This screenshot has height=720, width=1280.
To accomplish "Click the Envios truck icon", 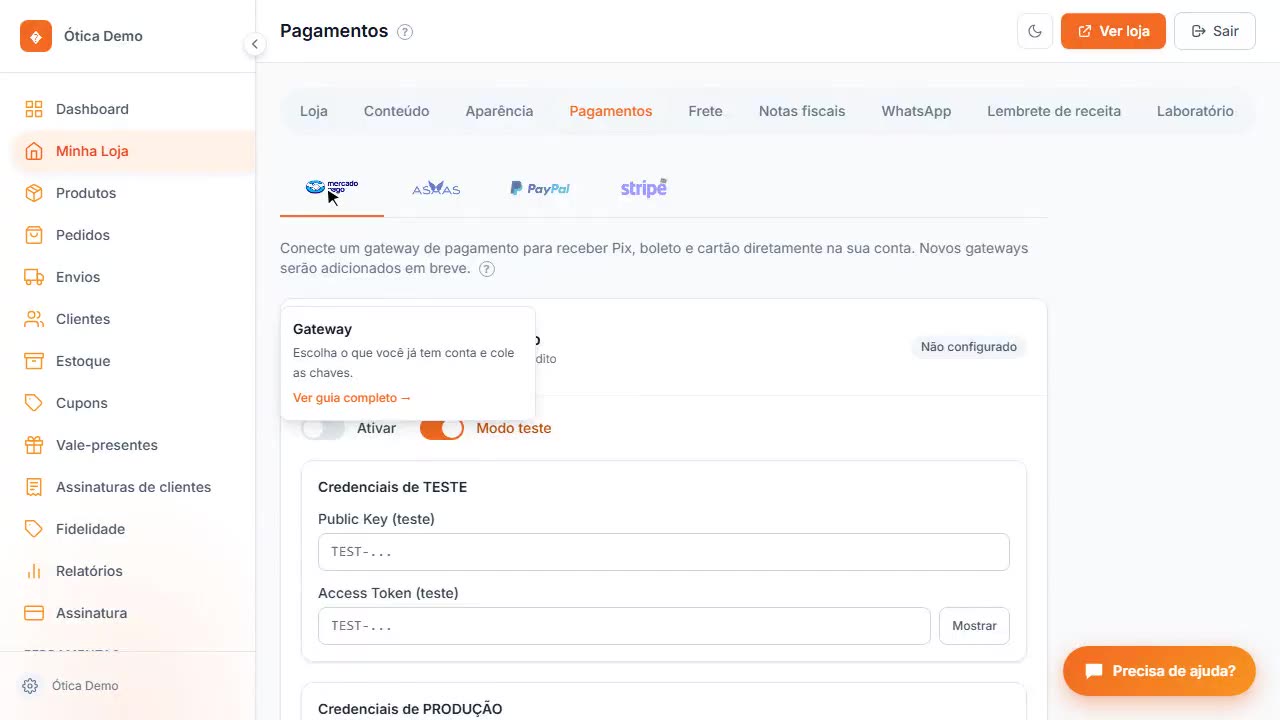I will pos(34,277).
